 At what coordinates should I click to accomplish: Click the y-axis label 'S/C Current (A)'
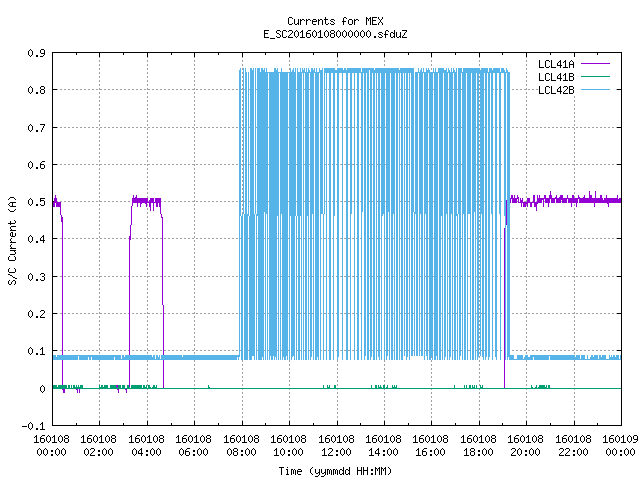coord(12,241)
